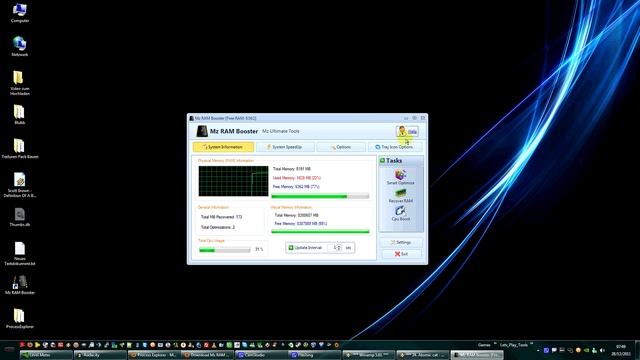Click the red 'Used Memory' text line
Viewport: 640px width, 360px height.
[297, 178]
